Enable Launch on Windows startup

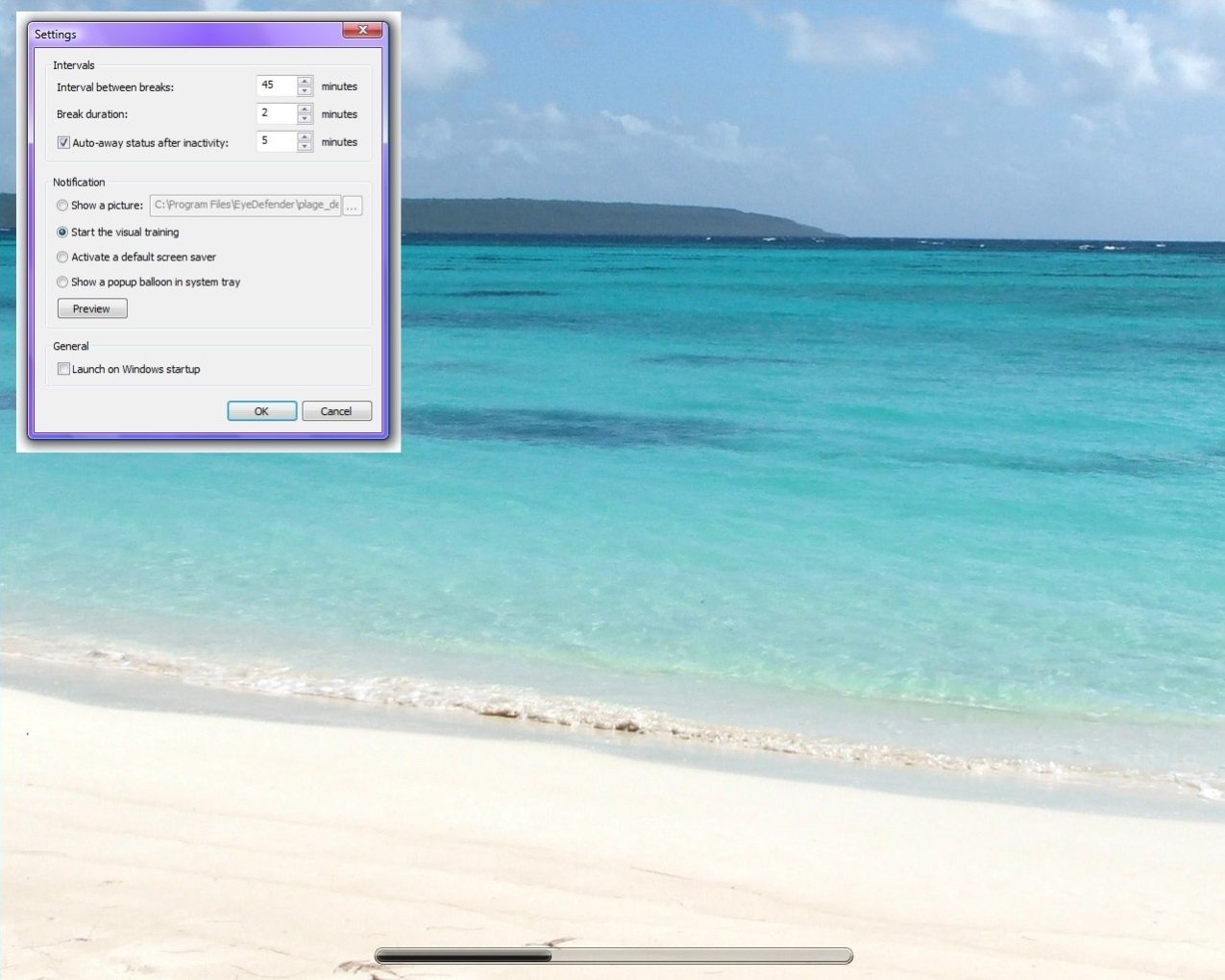point(63,368)
